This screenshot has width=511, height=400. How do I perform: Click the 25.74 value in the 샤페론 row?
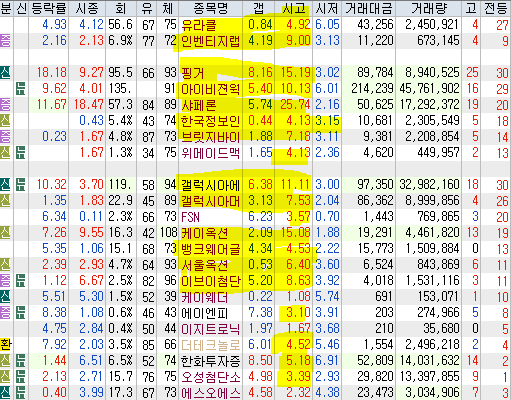tap(295, 105)
